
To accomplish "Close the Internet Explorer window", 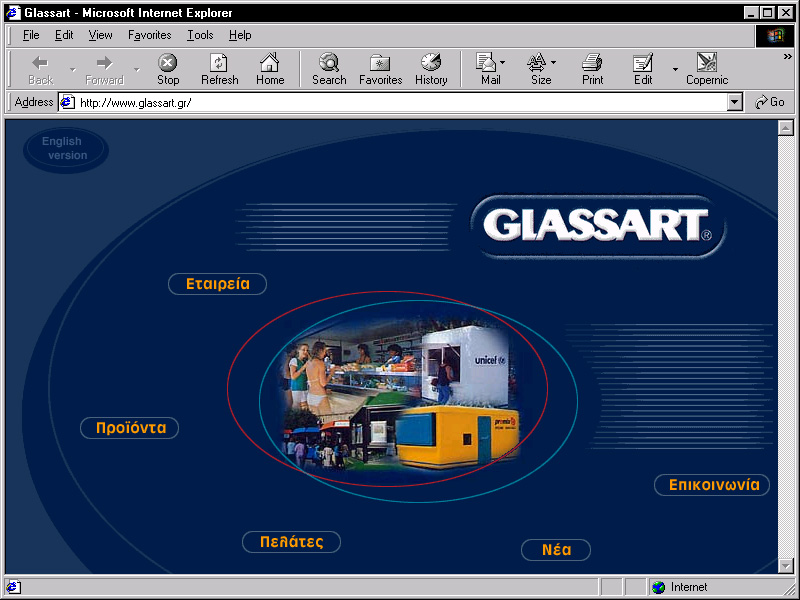I will coord(786,13).
